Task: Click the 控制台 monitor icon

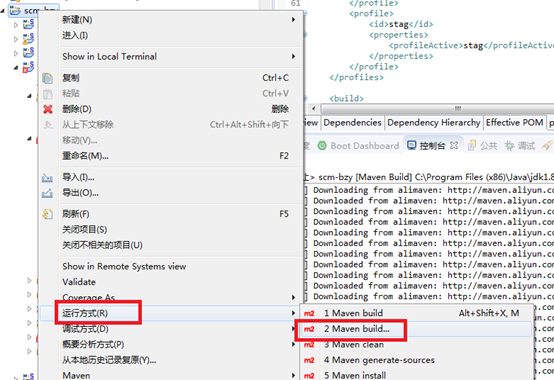Action: (x=412, y=145)
